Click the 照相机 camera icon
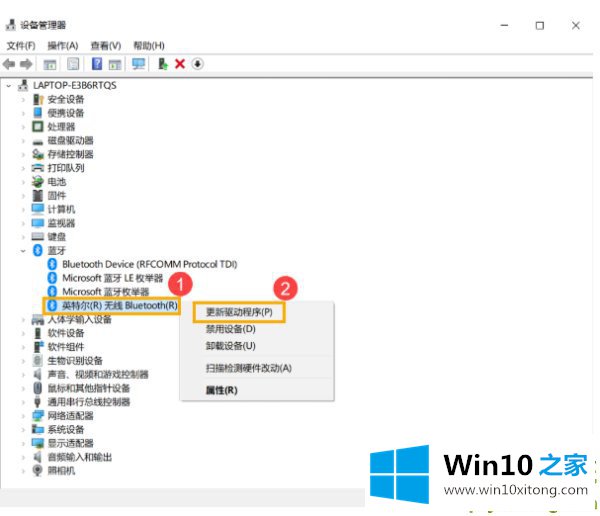The height and width of the screenshot is (516, 600). 38,470
